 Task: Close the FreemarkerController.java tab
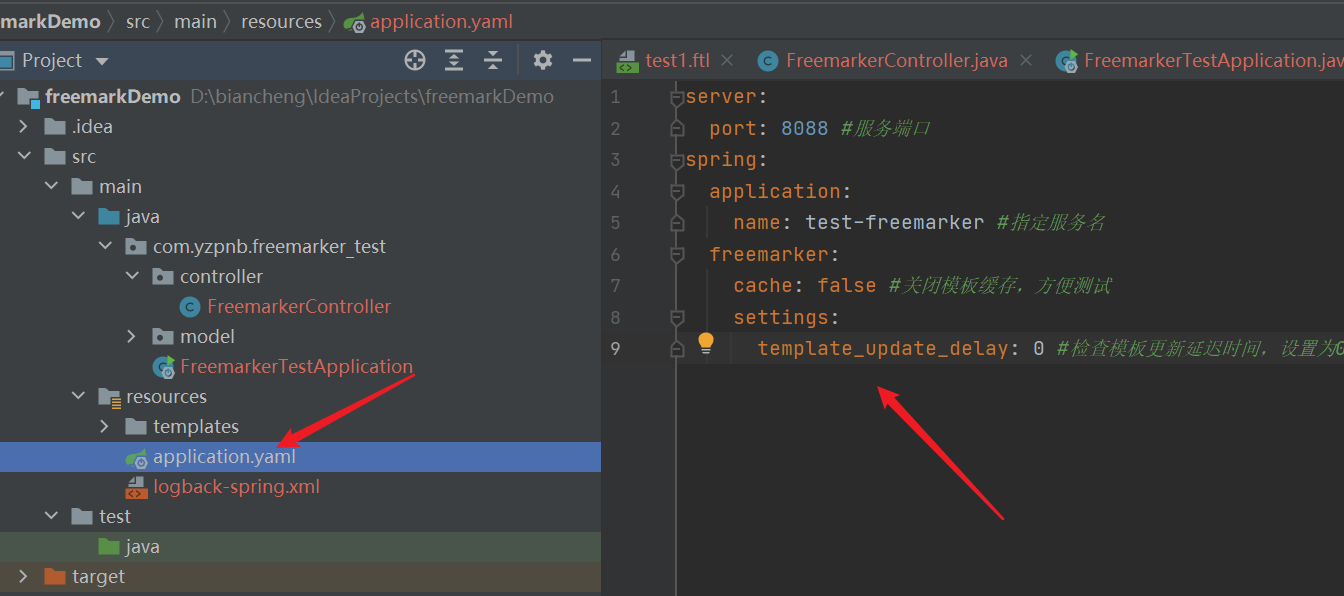[x=1026, y=61]
